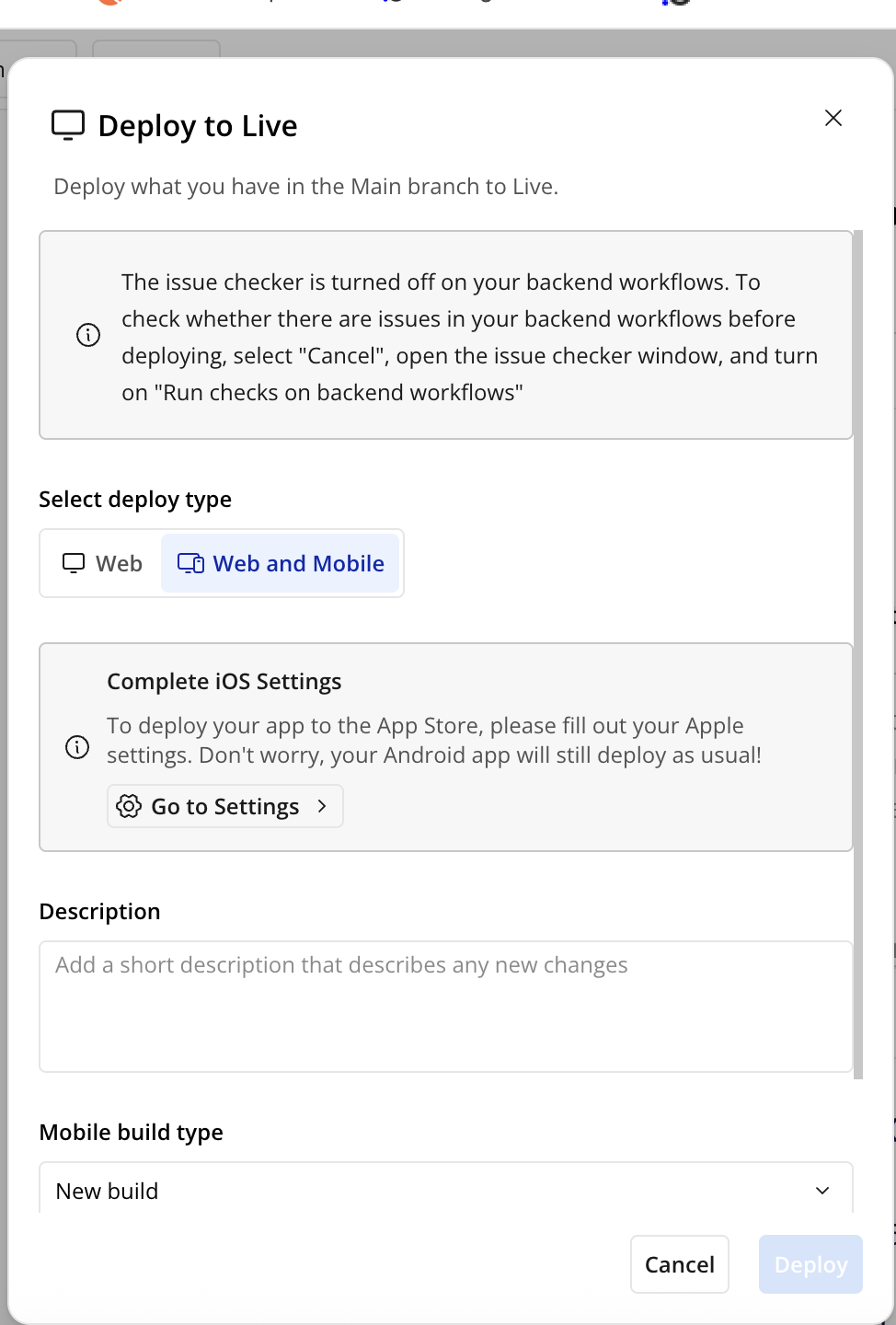
Task: Click the devices icon on Web and Mobile
Action: tap(190, 563)
